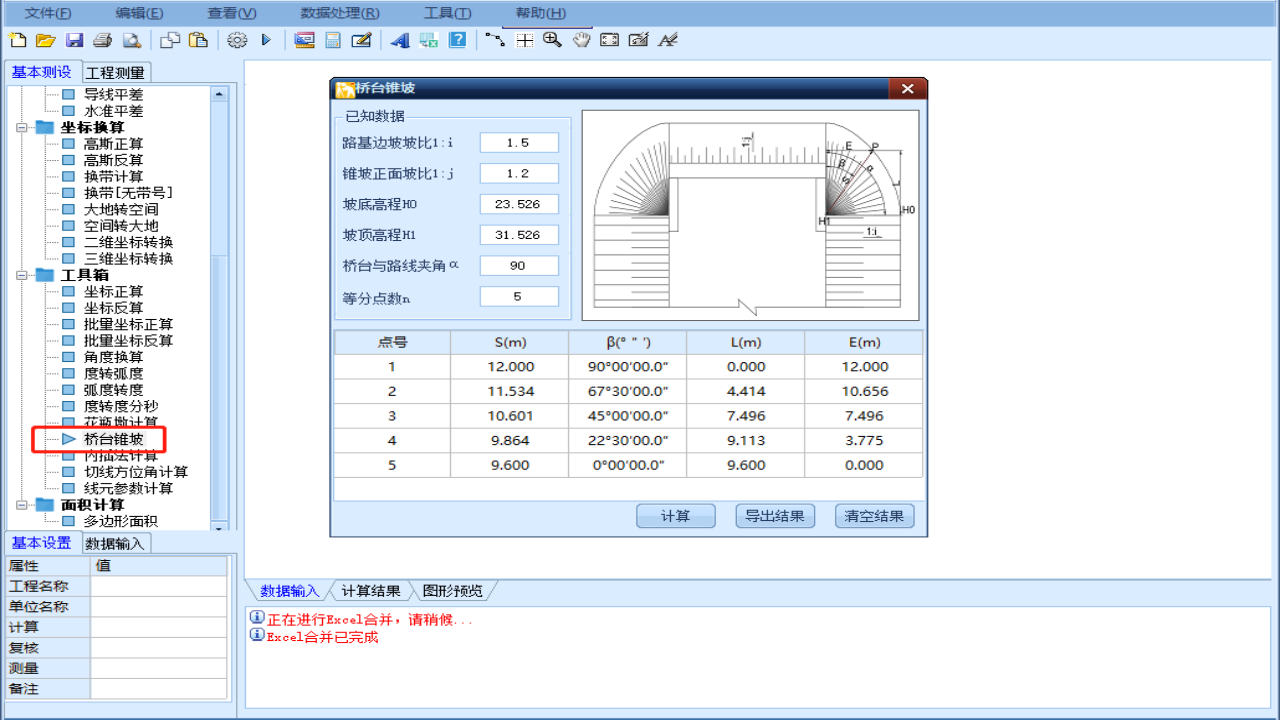1280x720 pixels.
Task: Click the AutoCAD export icon
Action: pyautogui.click(x=401, y=40)
